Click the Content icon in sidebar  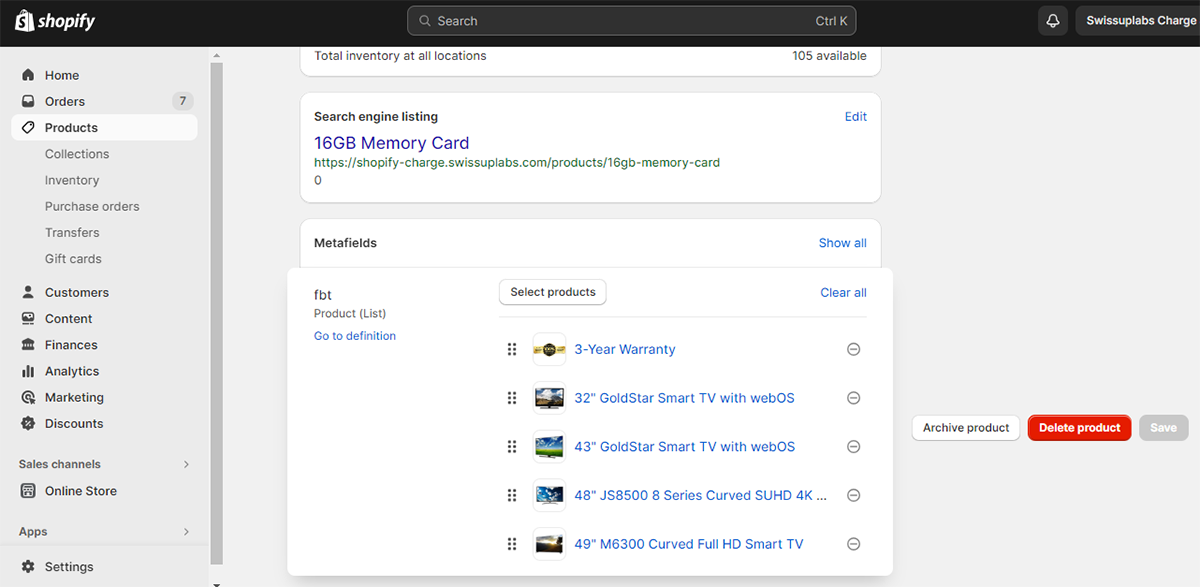(x=28, y=319)
